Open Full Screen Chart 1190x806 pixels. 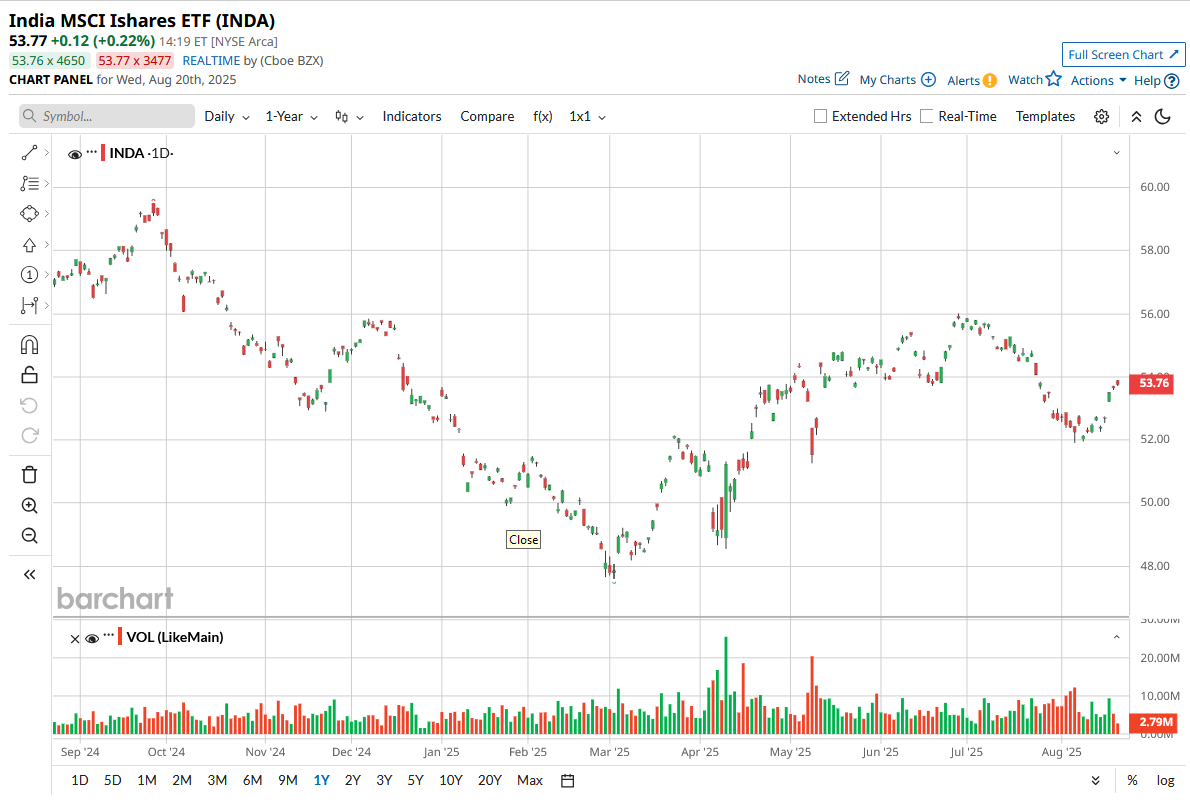1123,55
